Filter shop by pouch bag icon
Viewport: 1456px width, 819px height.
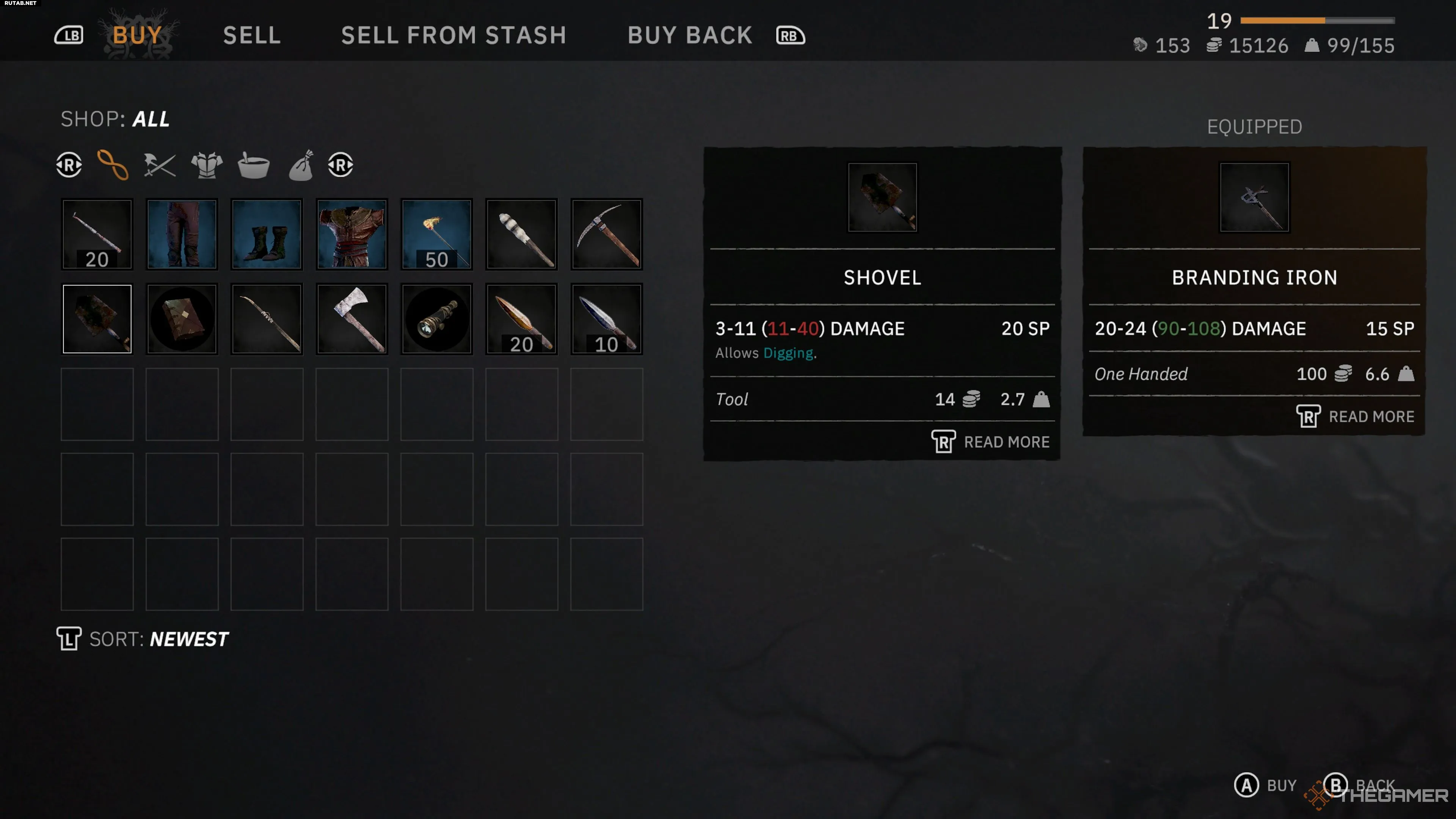point(301,165)
